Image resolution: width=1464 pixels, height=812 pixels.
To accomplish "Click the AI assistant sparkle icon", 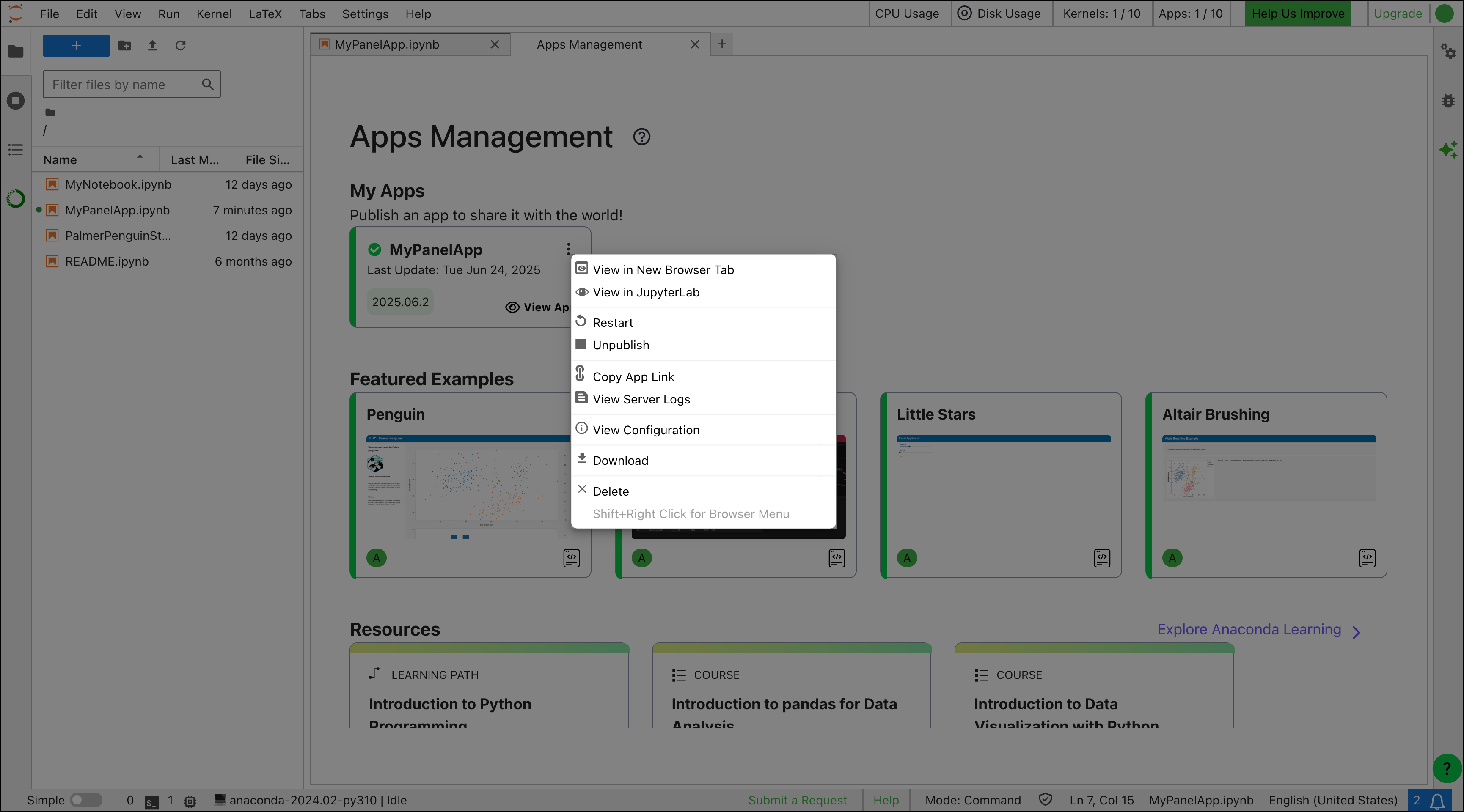I will coord(1447,150).
